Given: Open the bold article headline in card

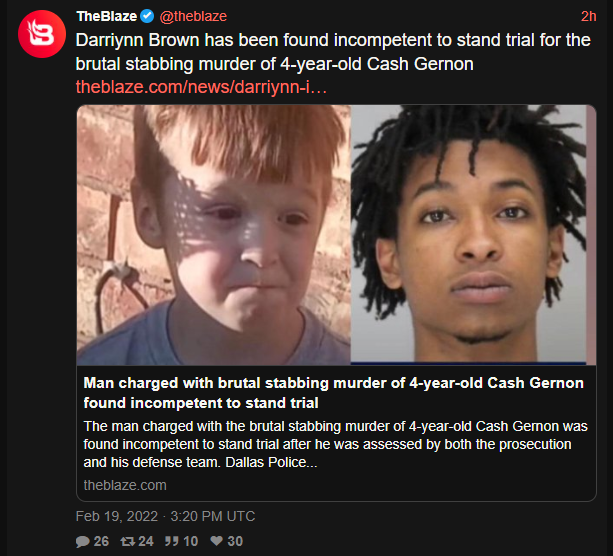Looking at the screenshot, I should click(x=333, y=393).
